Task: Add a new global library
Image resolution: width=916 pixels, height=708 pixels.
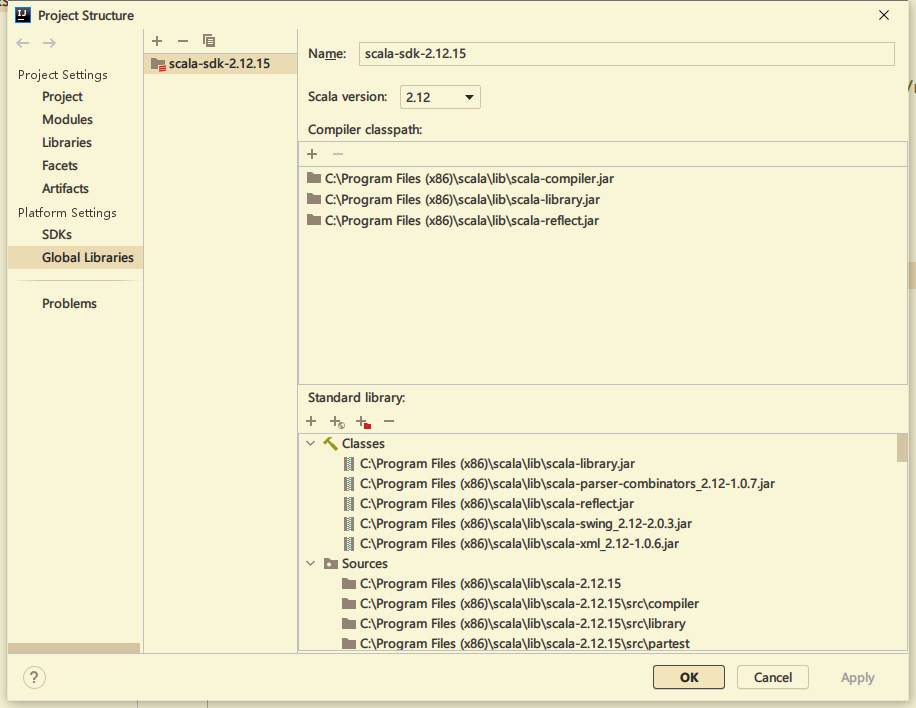Action: pyautogui.click(x=157, y=41)
